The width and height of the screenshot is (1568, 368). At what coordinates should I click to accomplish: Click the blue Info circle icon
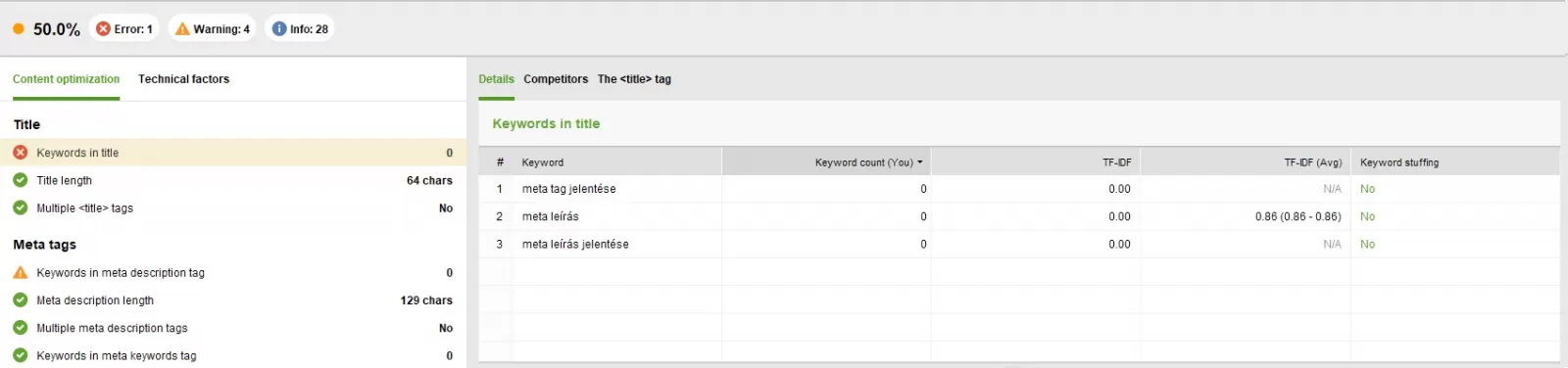[x=279, y=29]
